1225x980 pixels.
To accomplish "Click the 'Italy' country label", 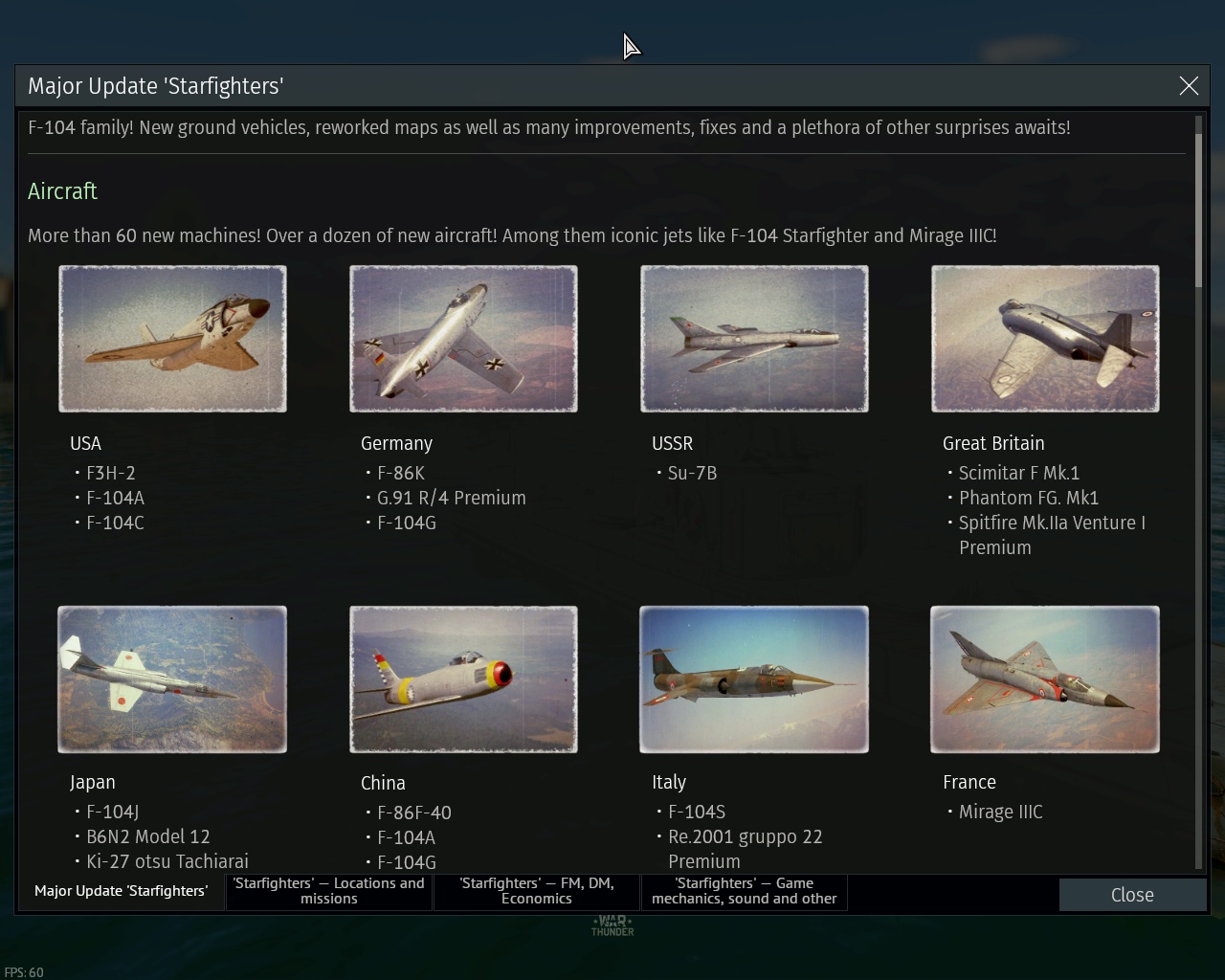I will click(x=669, y=783).
